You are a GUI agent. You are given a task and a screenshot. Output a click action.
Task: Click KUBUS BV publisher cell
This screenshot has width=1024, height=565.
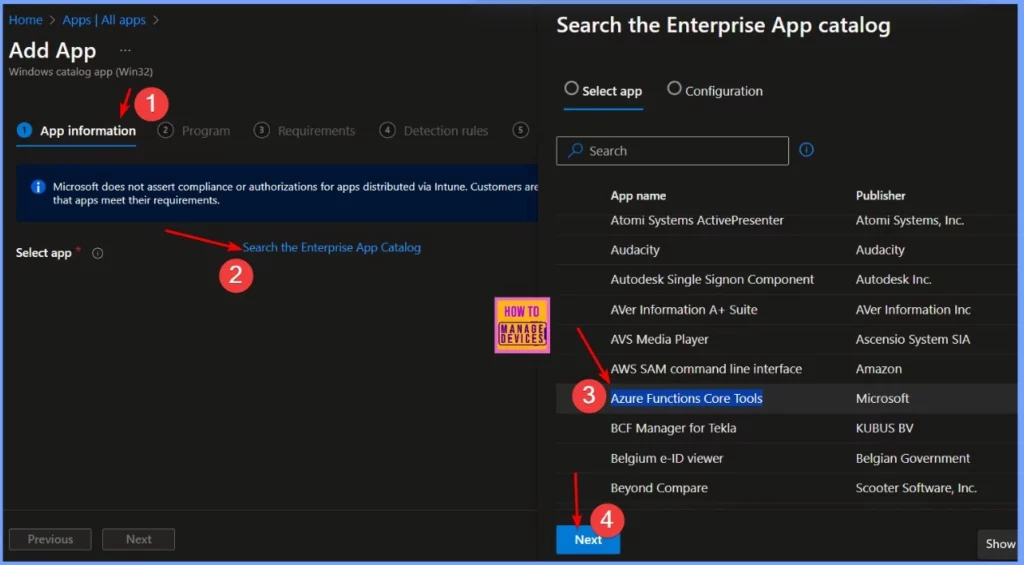point(884,428)
